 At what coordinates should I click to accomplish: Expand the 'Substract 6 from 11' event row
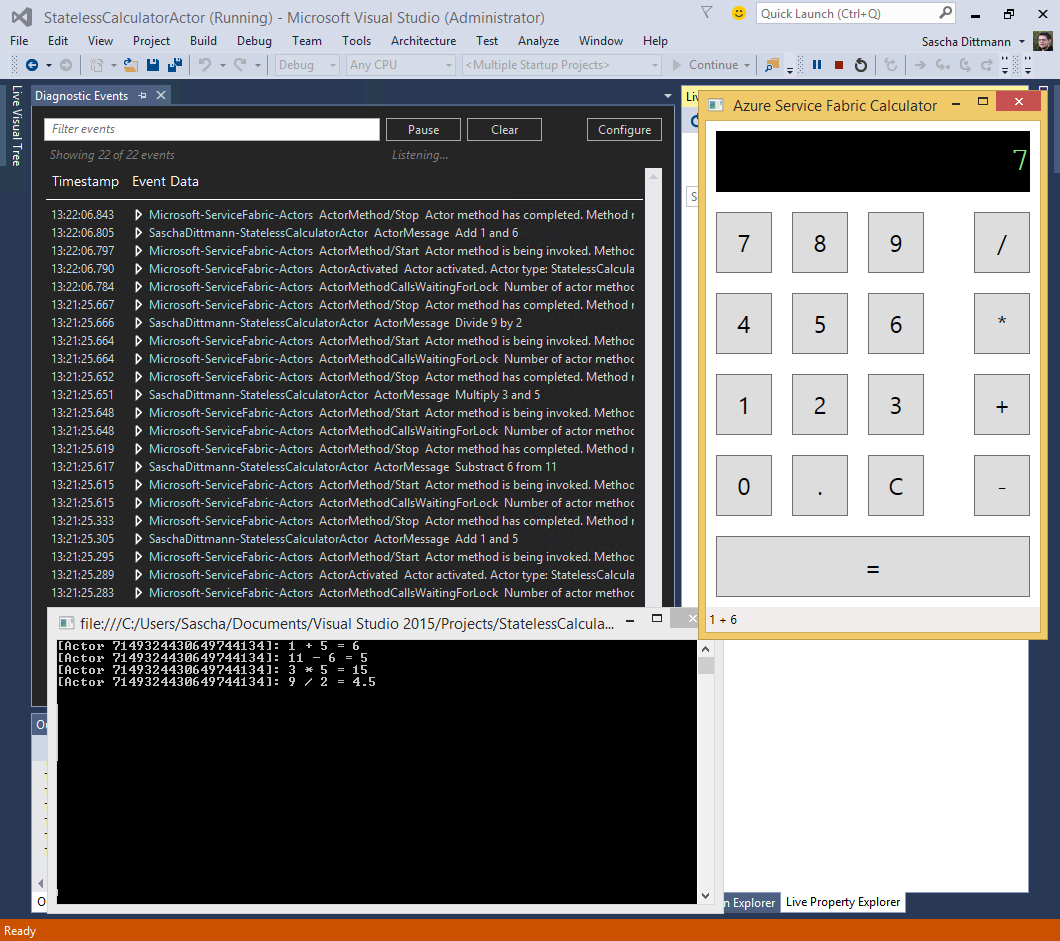click(138, 466)
